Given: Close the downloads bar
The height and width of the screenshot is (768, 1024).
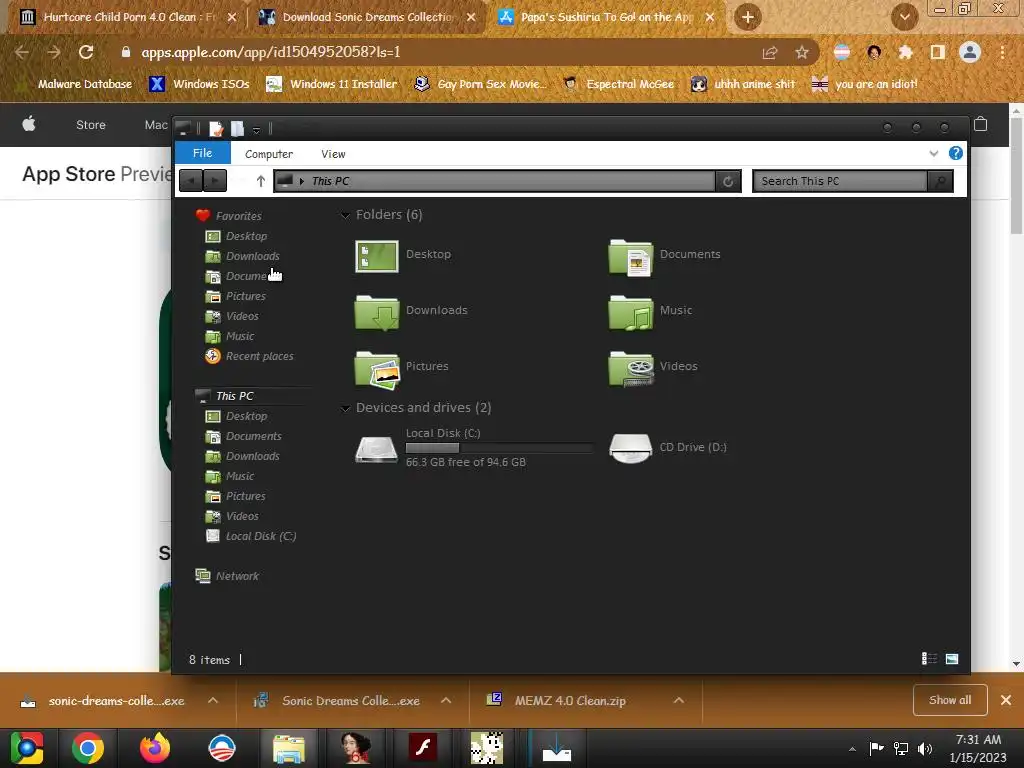Looking at the screenshot, I should coord(1006,700).
